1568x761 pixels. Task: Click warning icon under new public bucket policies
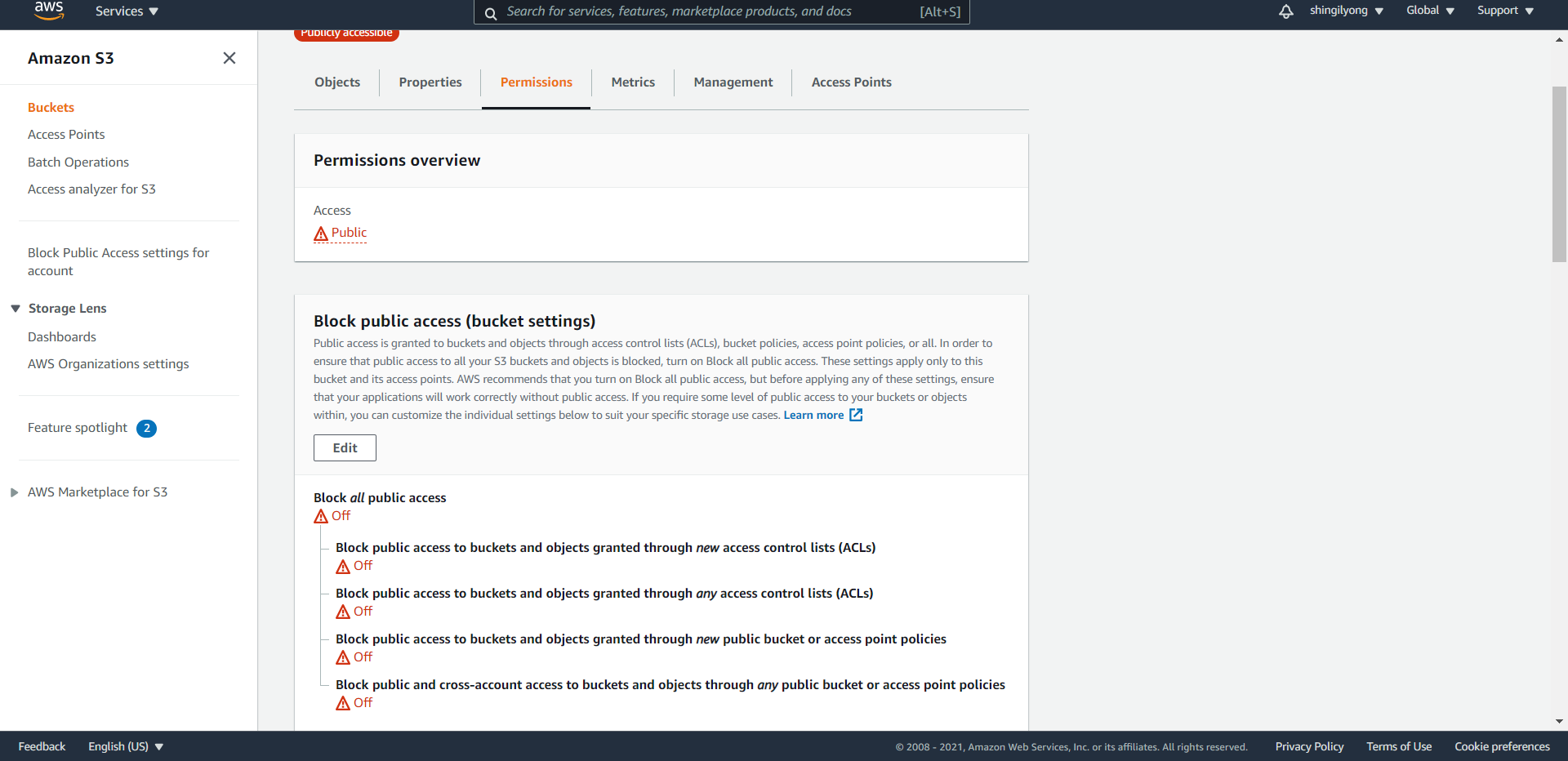click(x=343, y=658)
